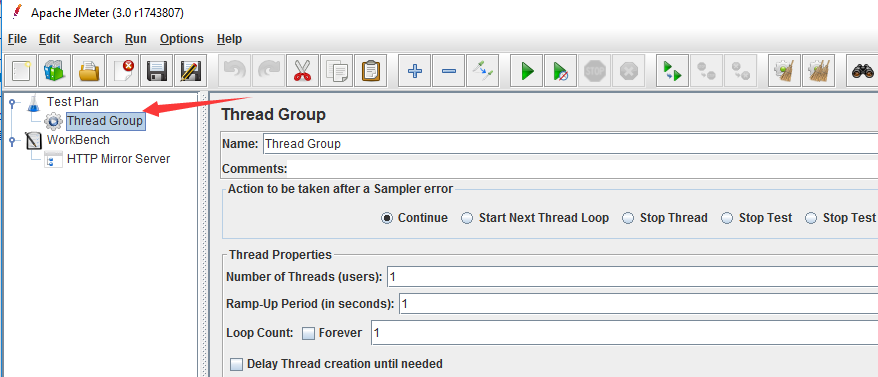Click the Toggle enable/disable icon
Viewport: 878px width, 377px height.
pyautogui.click(x=482, y=71)
